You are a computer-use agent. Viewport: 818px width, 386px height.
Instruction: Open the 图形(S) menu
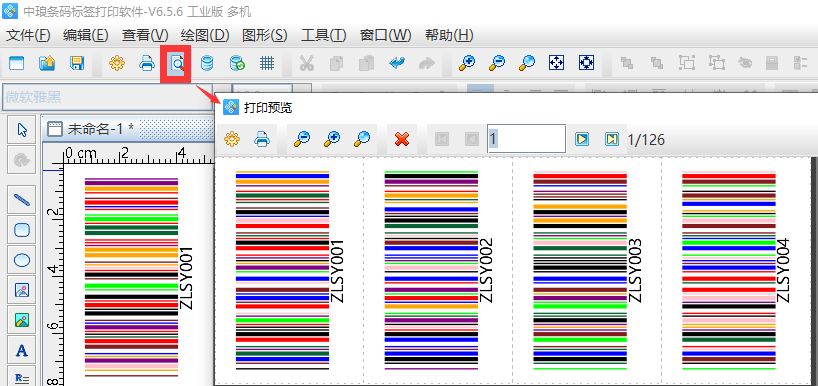point(265,35)
